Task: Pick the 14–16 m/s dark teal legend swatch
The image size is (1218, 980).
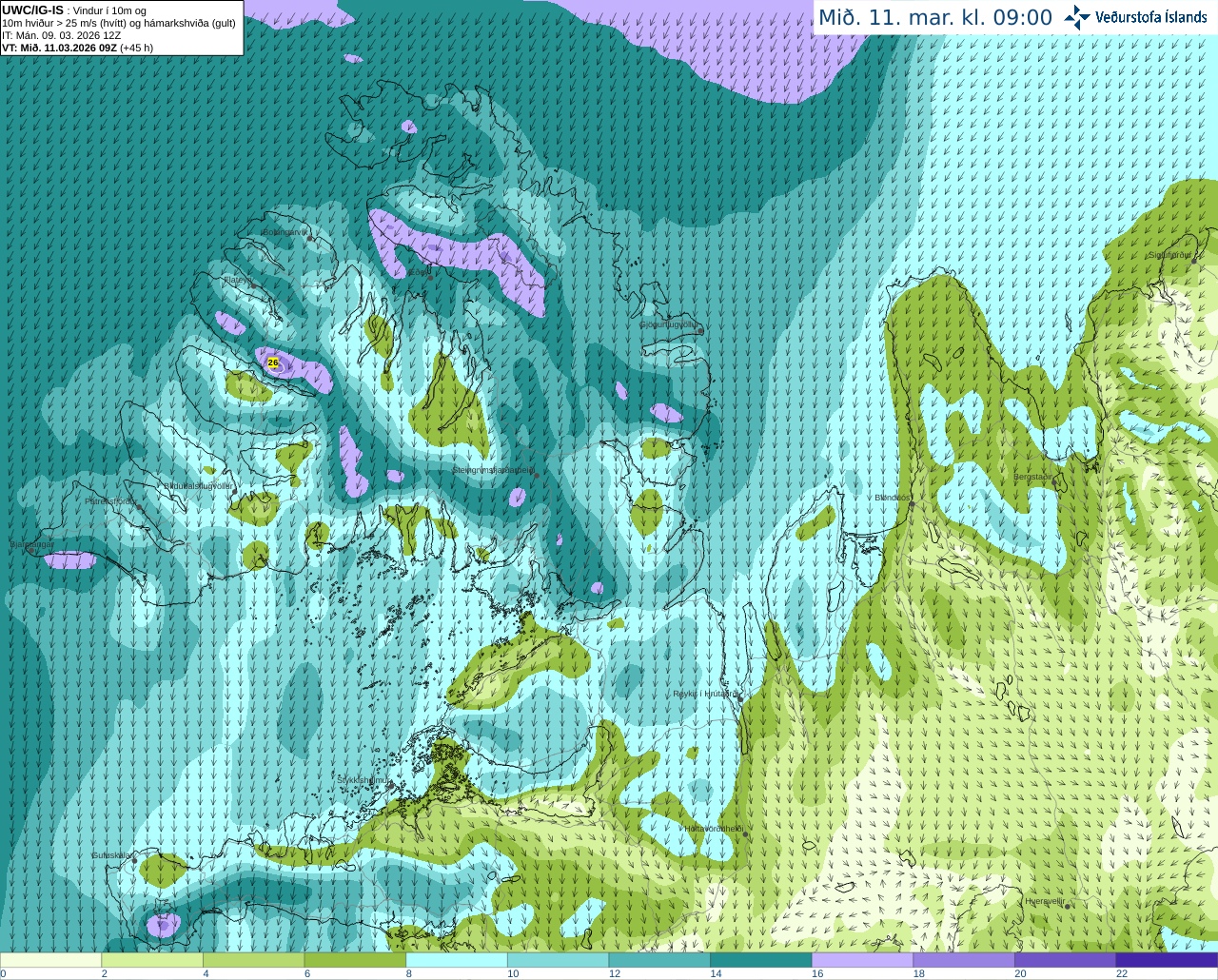Action: (x=761, y=960)
